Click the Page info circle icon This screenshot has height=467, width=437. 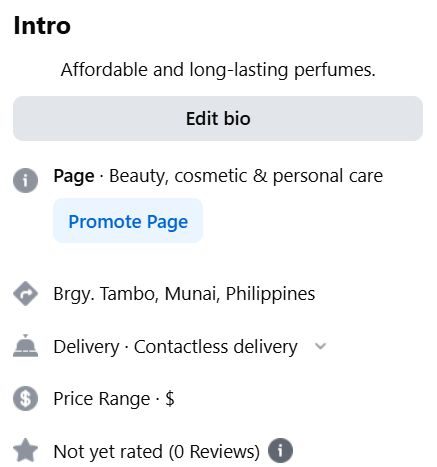(x=25, y=180)
